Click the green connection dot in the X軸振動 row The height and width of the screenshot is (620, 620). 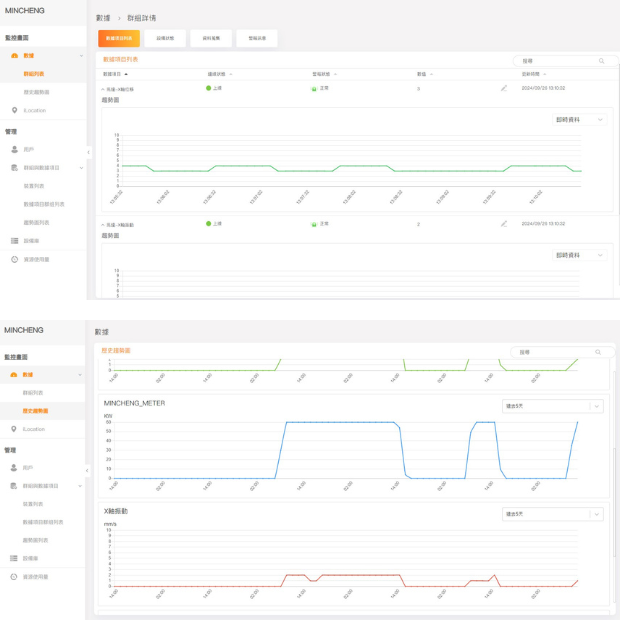208,223
